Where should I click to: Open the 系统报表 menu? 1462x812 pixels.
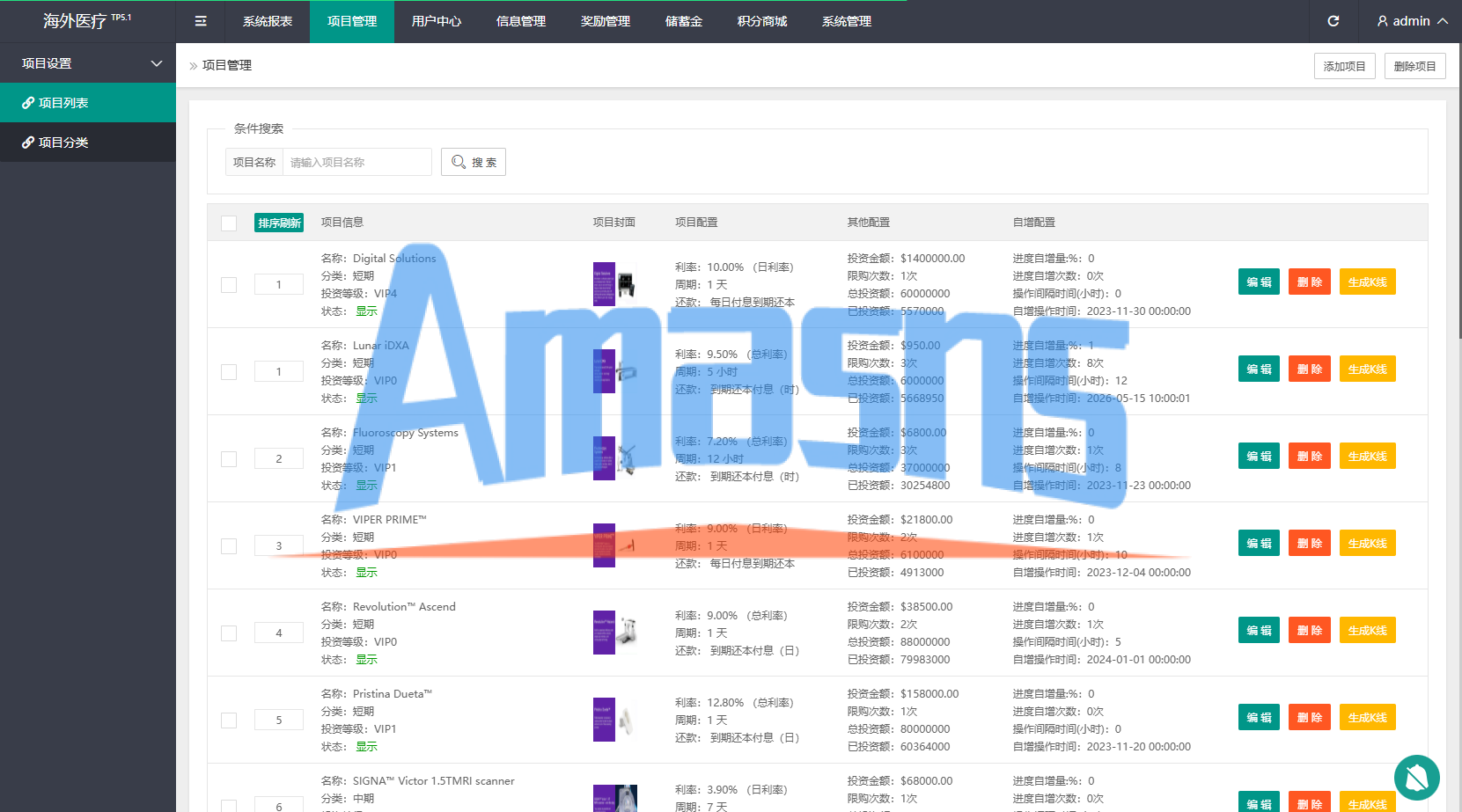coord(268,21)
